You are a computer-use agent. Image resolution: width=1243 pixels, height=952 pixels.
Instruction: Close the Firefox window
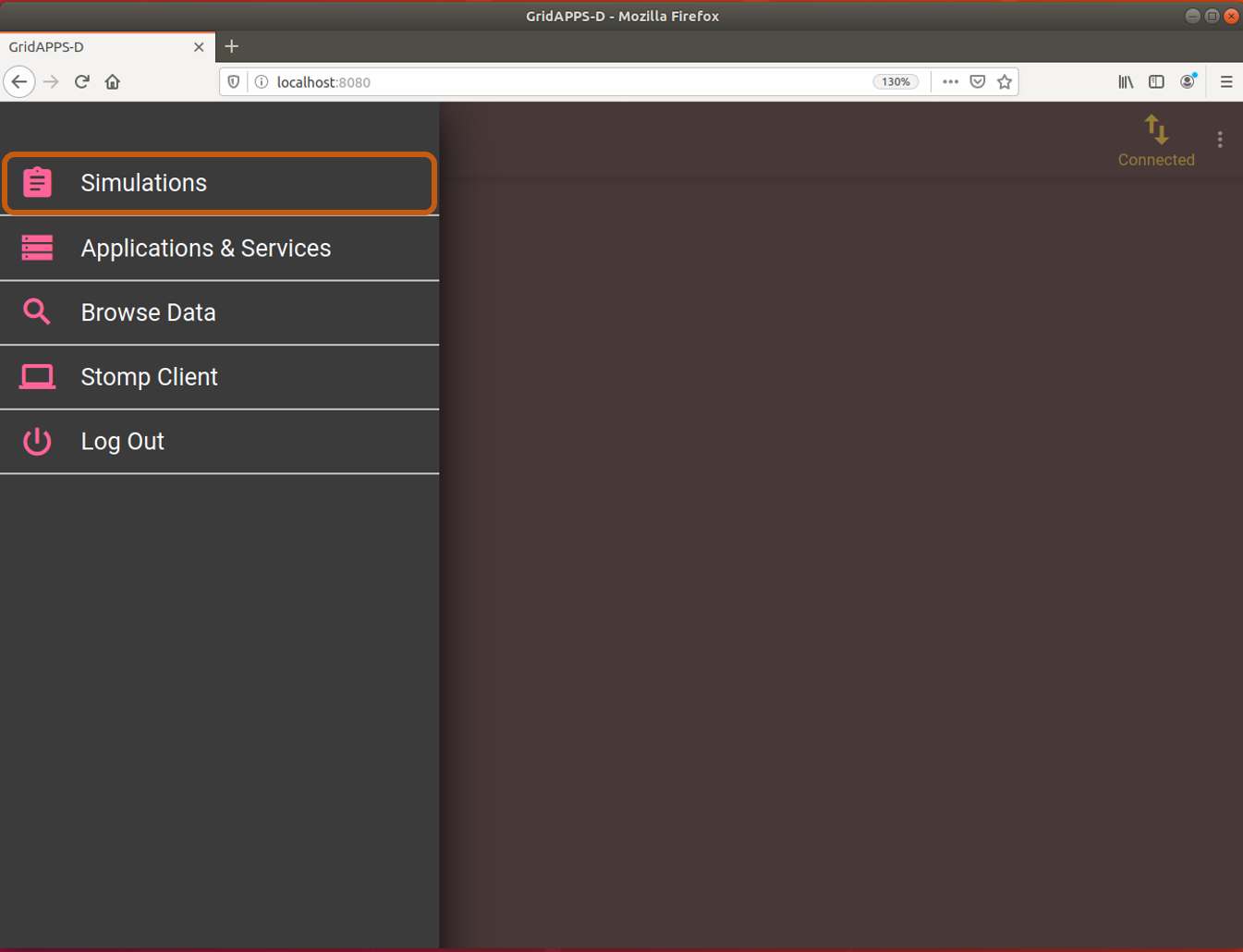1231,16
